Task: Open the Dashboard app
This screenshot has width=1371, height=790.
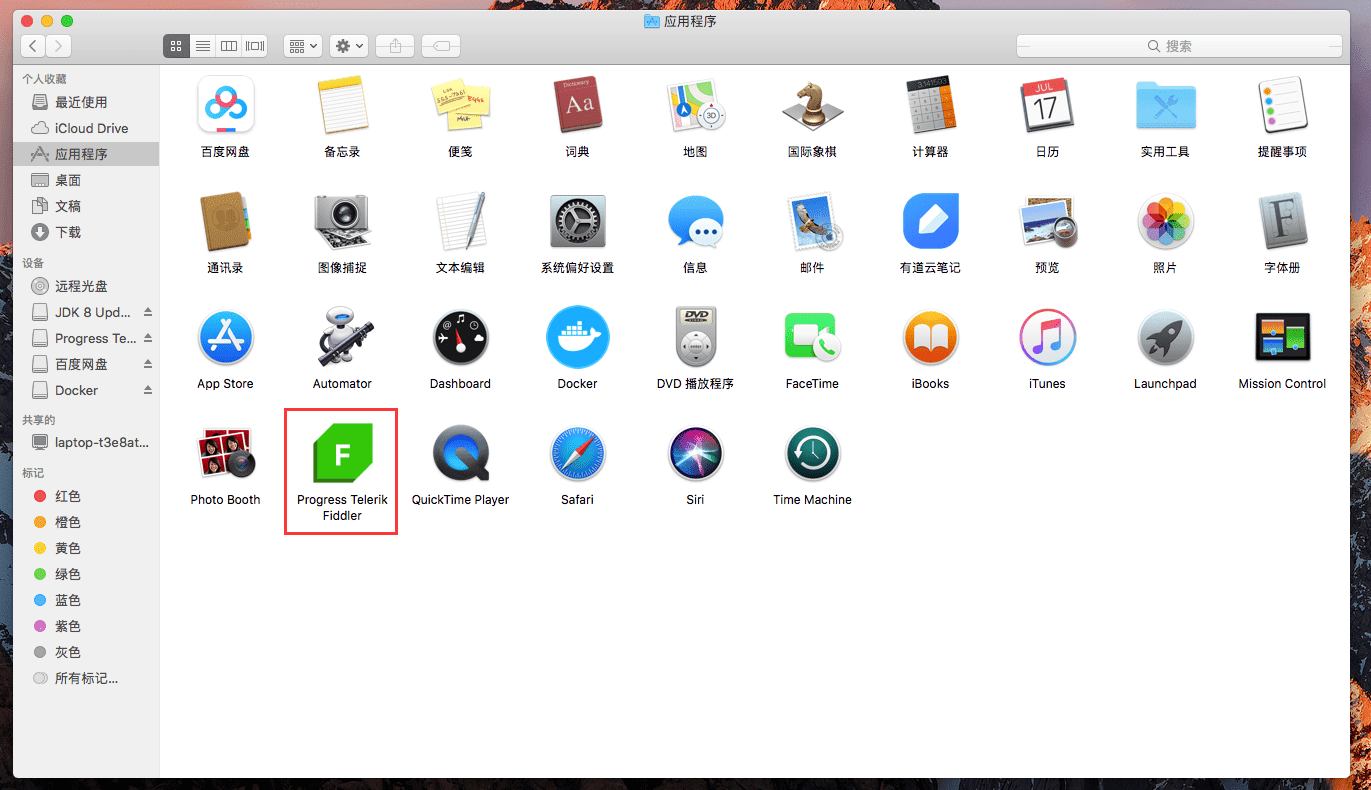Action: 460,337
